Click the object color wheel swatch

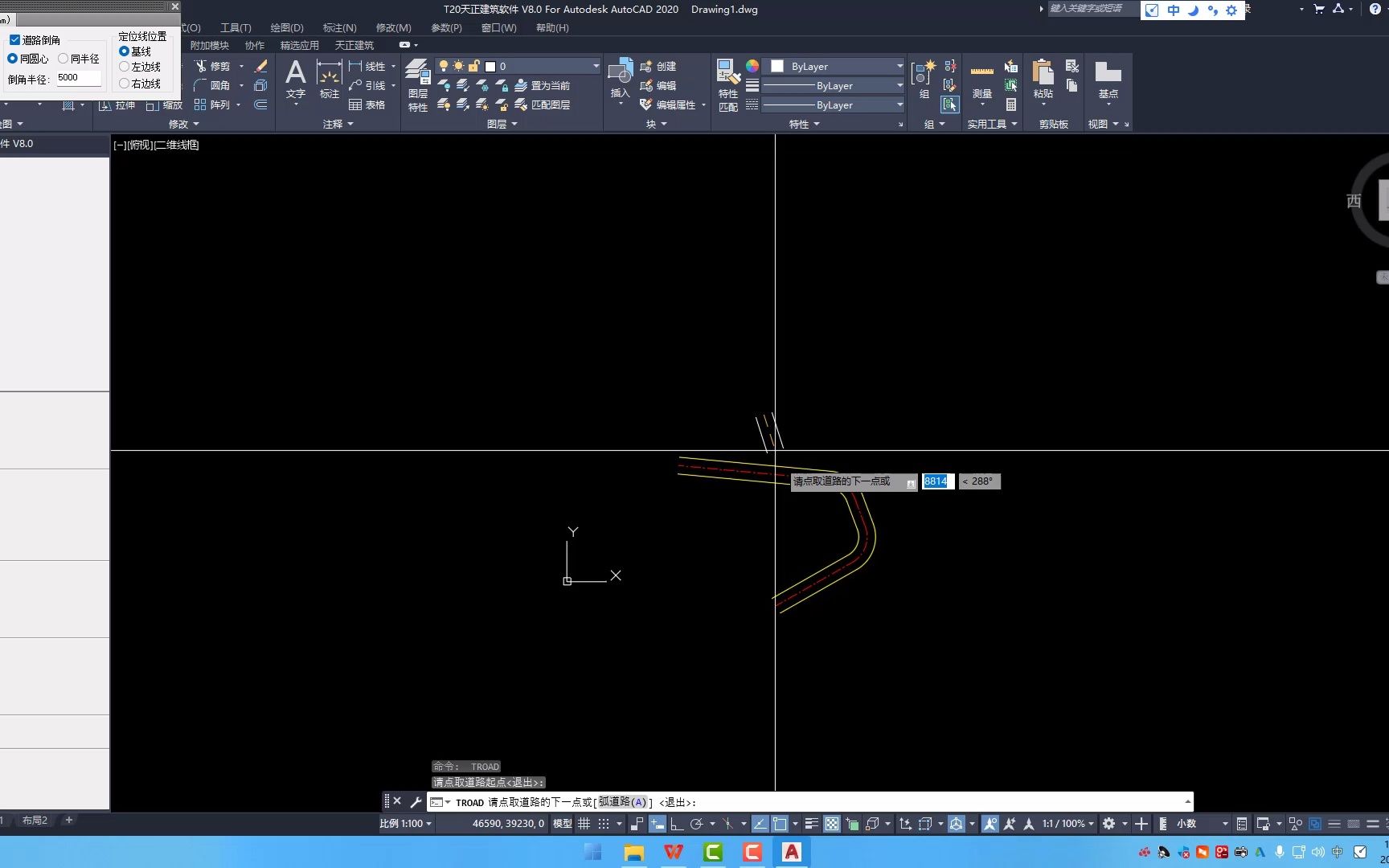pos(752,66)
